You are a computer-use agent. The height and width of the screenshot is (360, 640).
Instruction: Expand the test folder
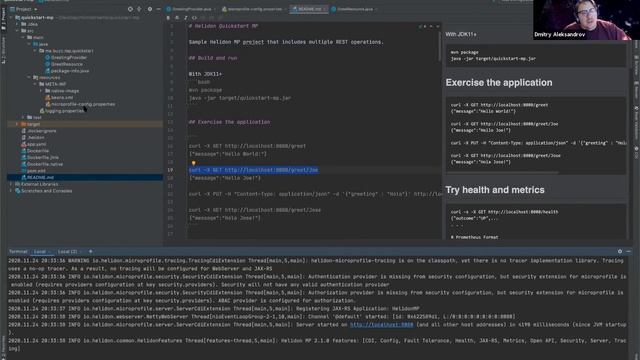(23, 118)
